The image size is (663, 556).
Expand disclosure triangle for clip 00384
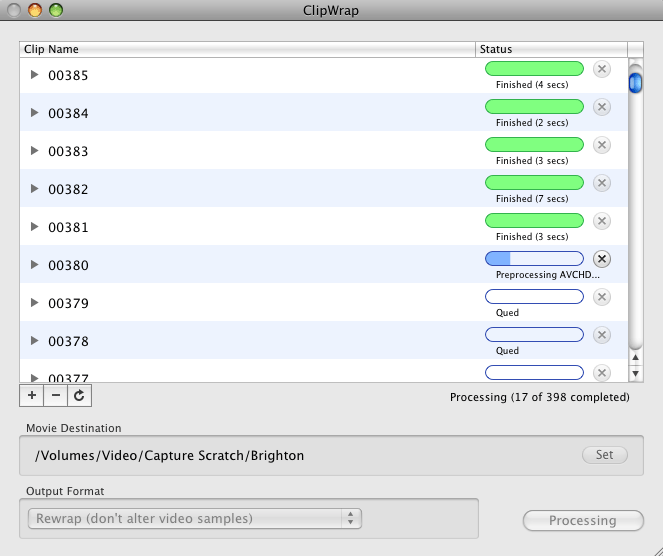coord(34,113)
